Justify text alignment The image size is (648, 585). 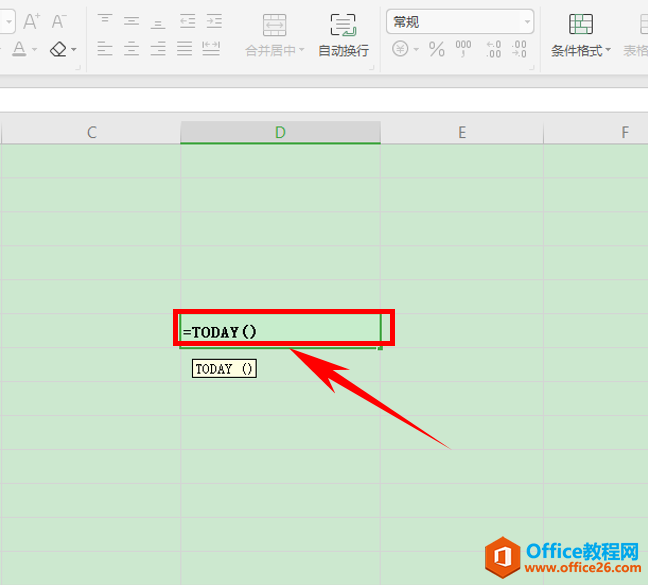coord(184,49)
